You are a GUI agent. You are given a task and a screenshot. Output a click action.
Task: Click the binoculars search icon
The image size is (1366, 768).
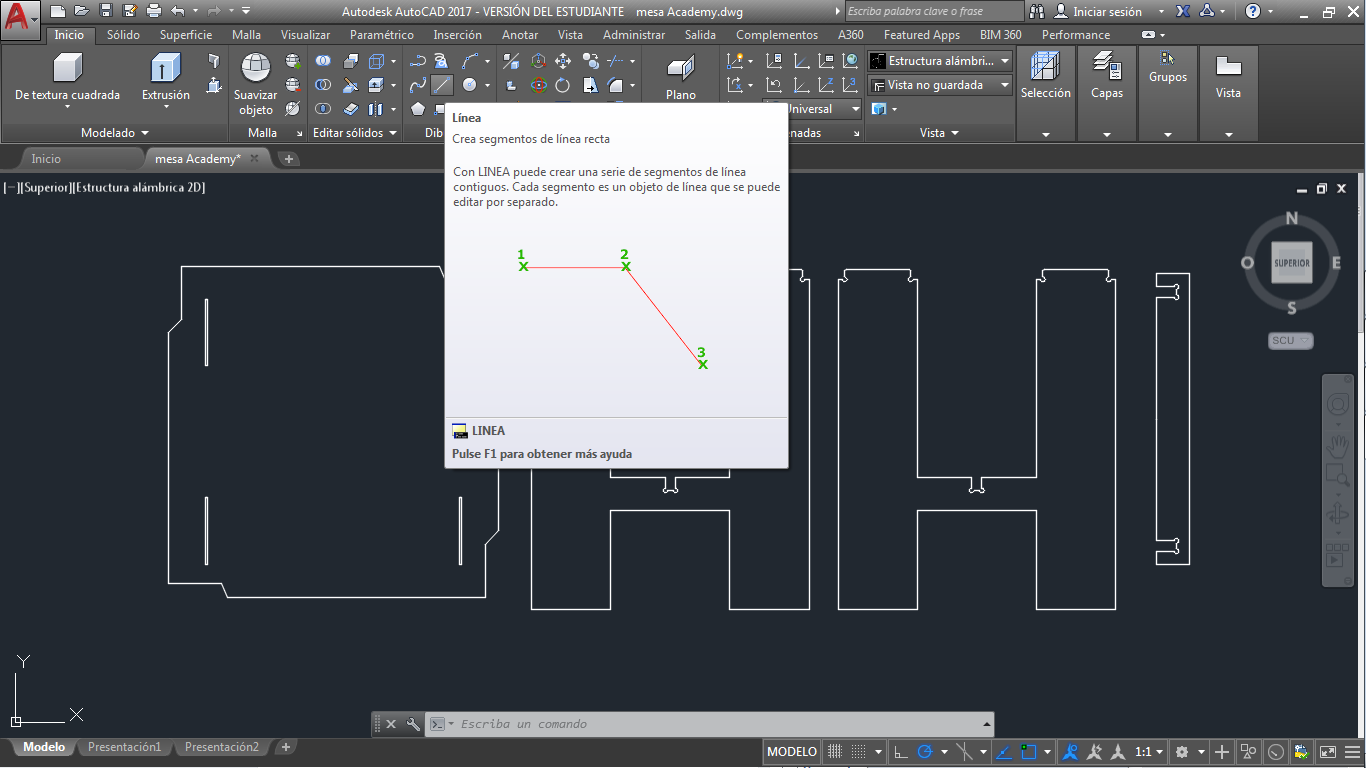tap(1036, 12)
